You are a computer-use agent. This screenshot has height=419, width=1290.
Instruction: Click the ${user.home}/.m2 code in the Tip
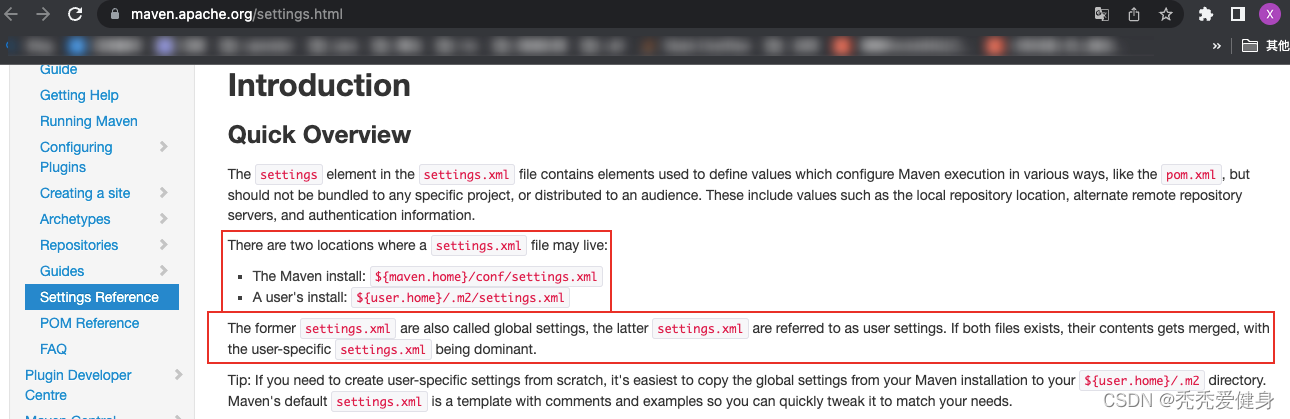pyautogui.click(x=1142, y=381)
